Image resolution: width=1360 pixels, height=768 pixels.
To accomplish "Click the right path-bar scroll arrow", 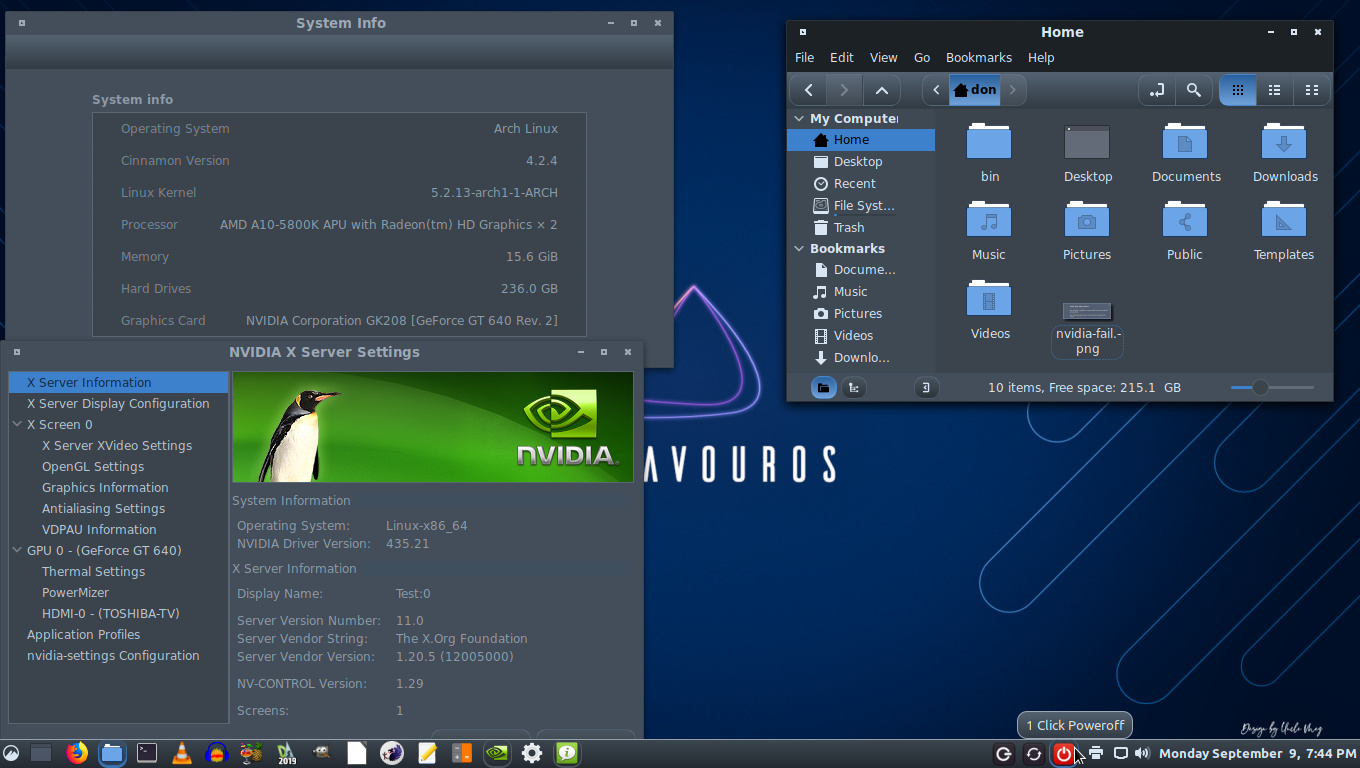I will click(1013, 90).
